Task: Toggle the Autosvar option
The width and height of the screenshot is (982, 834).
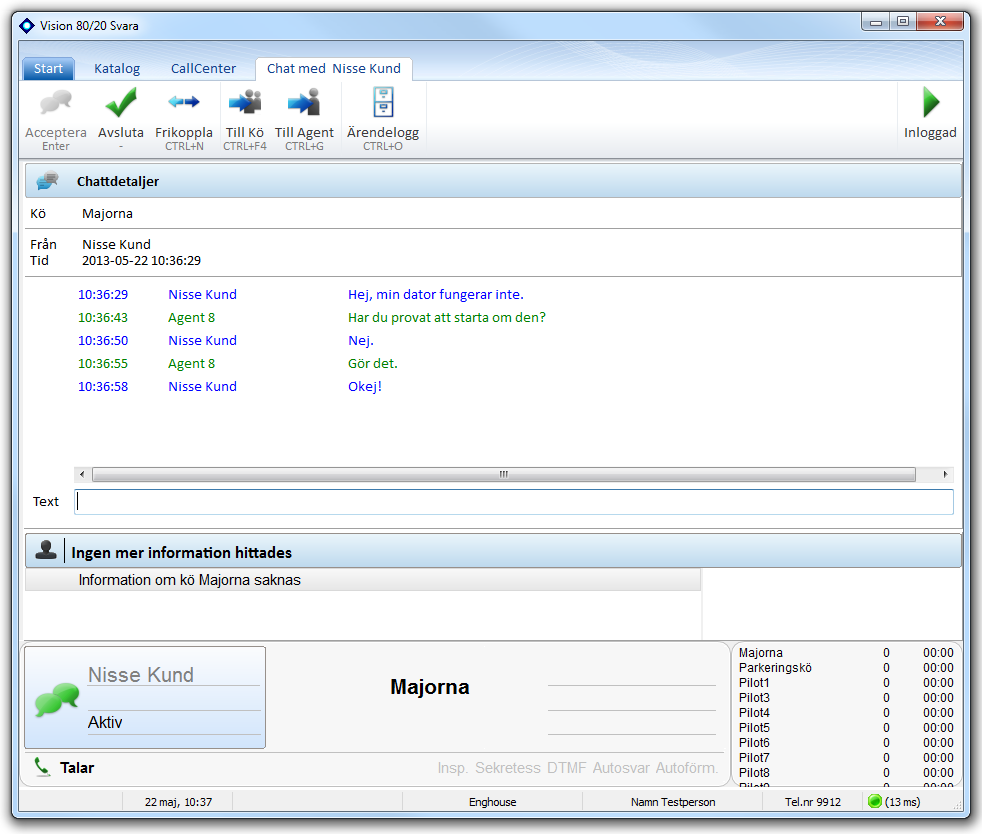Action: click(x=621, y=768)
